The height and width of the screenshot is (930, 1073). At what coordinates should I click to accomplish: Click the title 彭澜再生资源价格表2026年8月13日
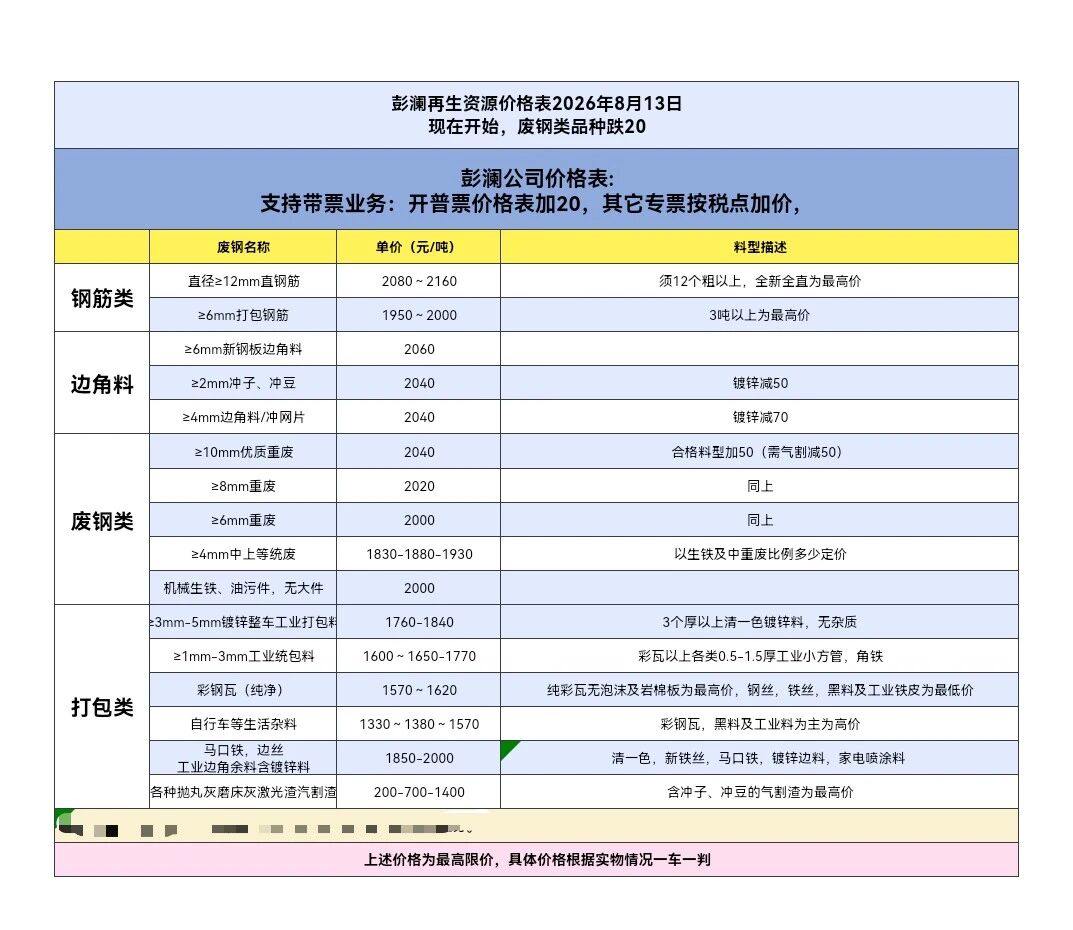tap(536, 103)
